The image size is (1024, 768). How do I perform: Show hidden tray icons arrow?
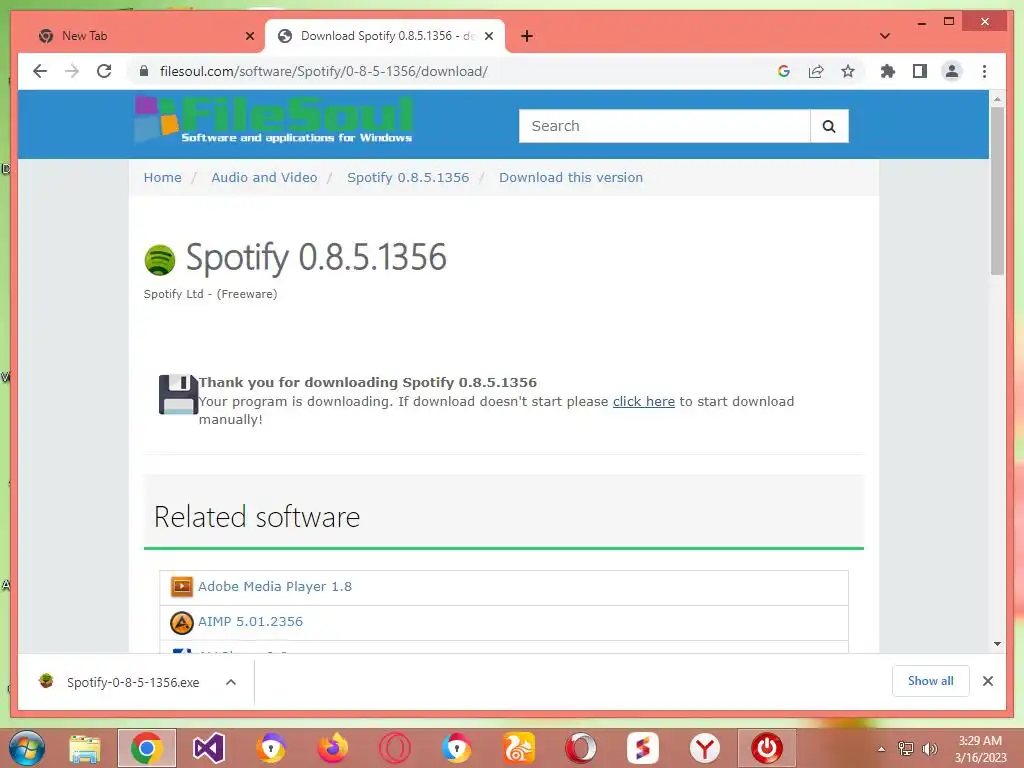882,749
